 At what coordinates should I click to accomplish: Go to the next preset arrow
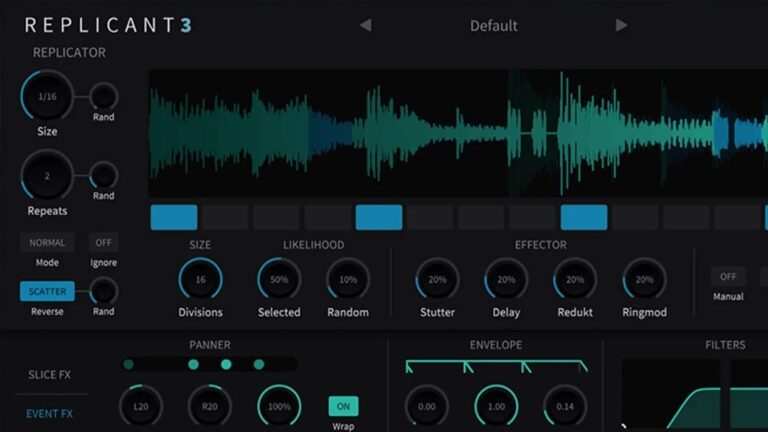(x=621, y=25)
